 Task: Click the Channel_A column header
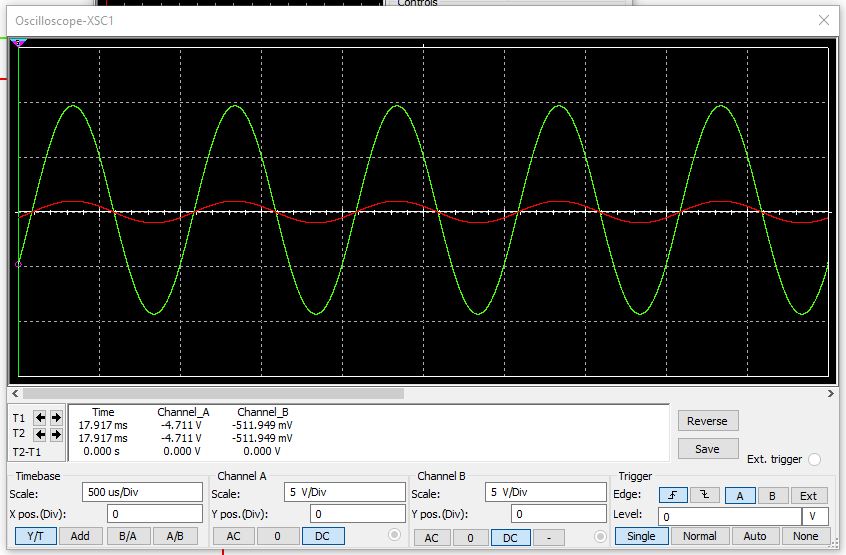coord(183,412)
